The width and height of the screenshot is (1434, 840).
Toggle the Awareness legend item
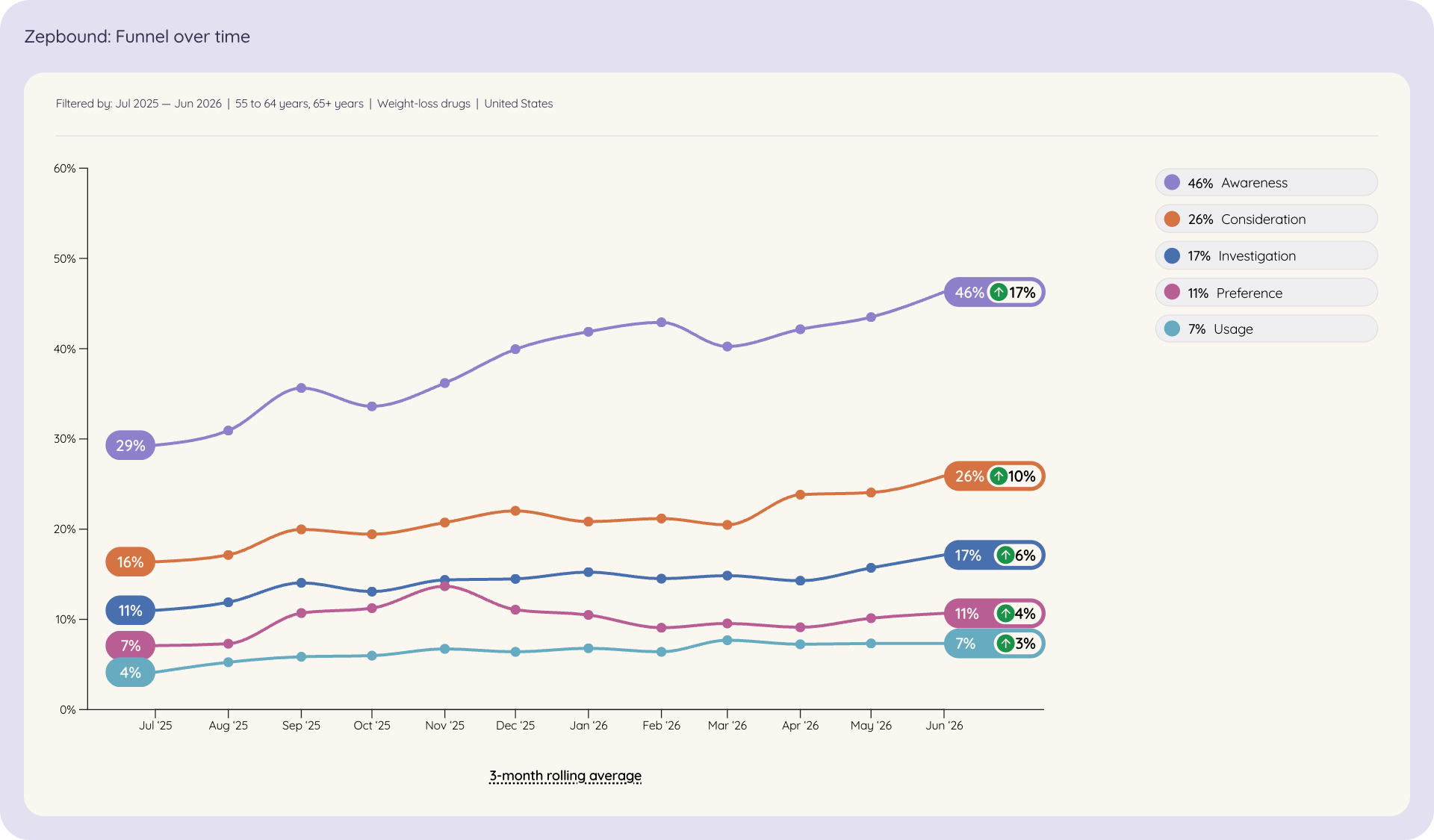1266,183
